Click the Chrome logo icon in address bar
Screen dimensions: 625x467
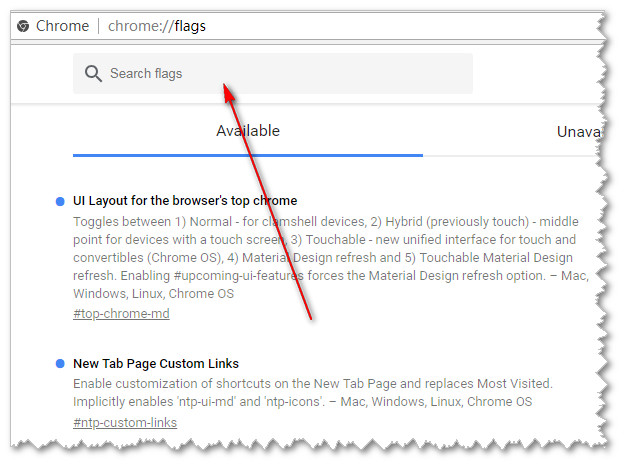coord(23,26)
